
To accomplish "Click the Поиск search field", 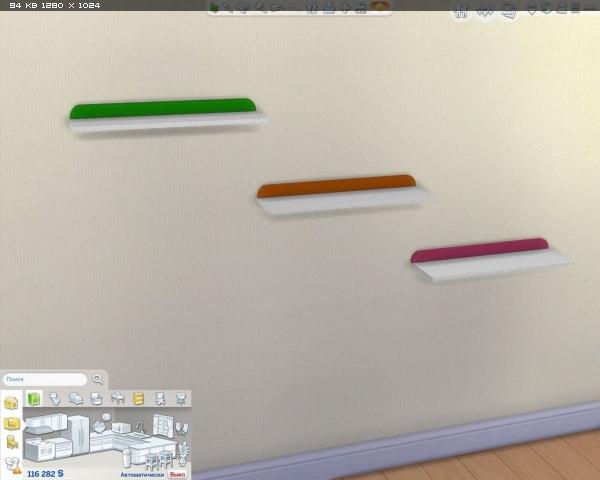I will click(x=45, y=379).
